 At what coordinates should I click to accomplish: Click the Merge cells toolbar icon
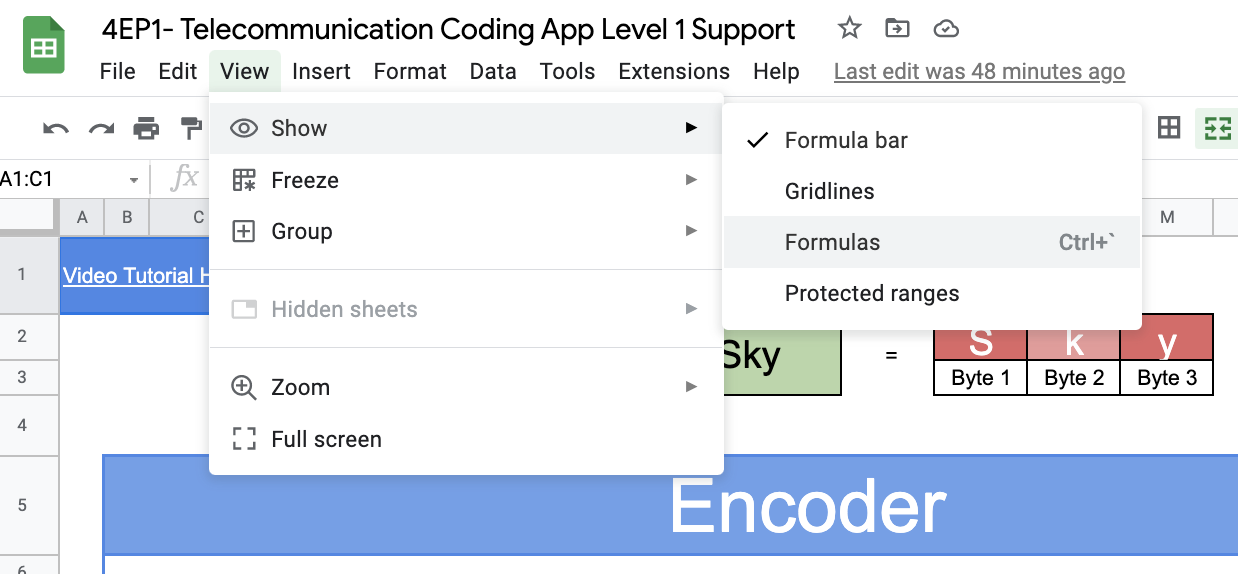coord(1216,128)
